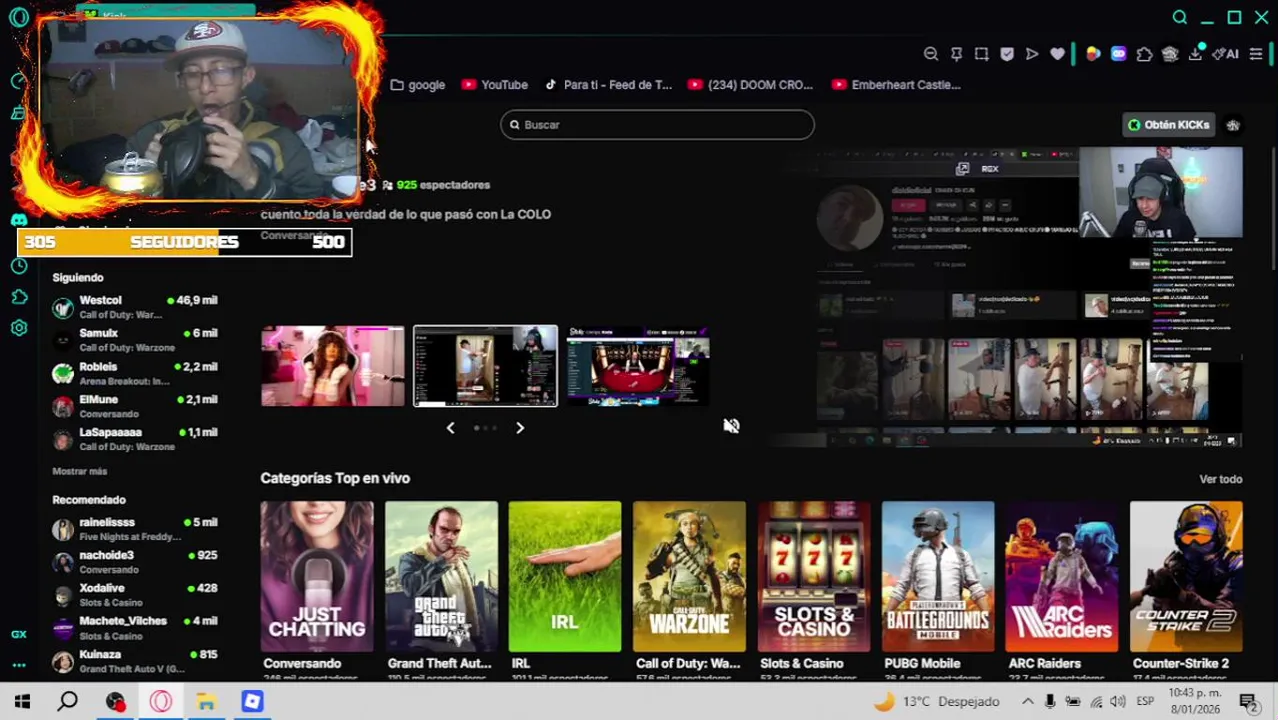
Task: Open Robleis channel in sidebar
Action: coord(135,373)
